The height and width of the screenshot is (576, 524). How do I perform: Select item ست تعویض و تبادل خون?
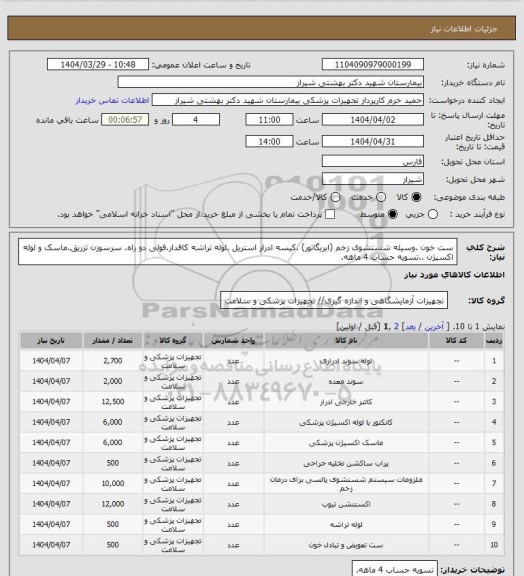point(346,545)
